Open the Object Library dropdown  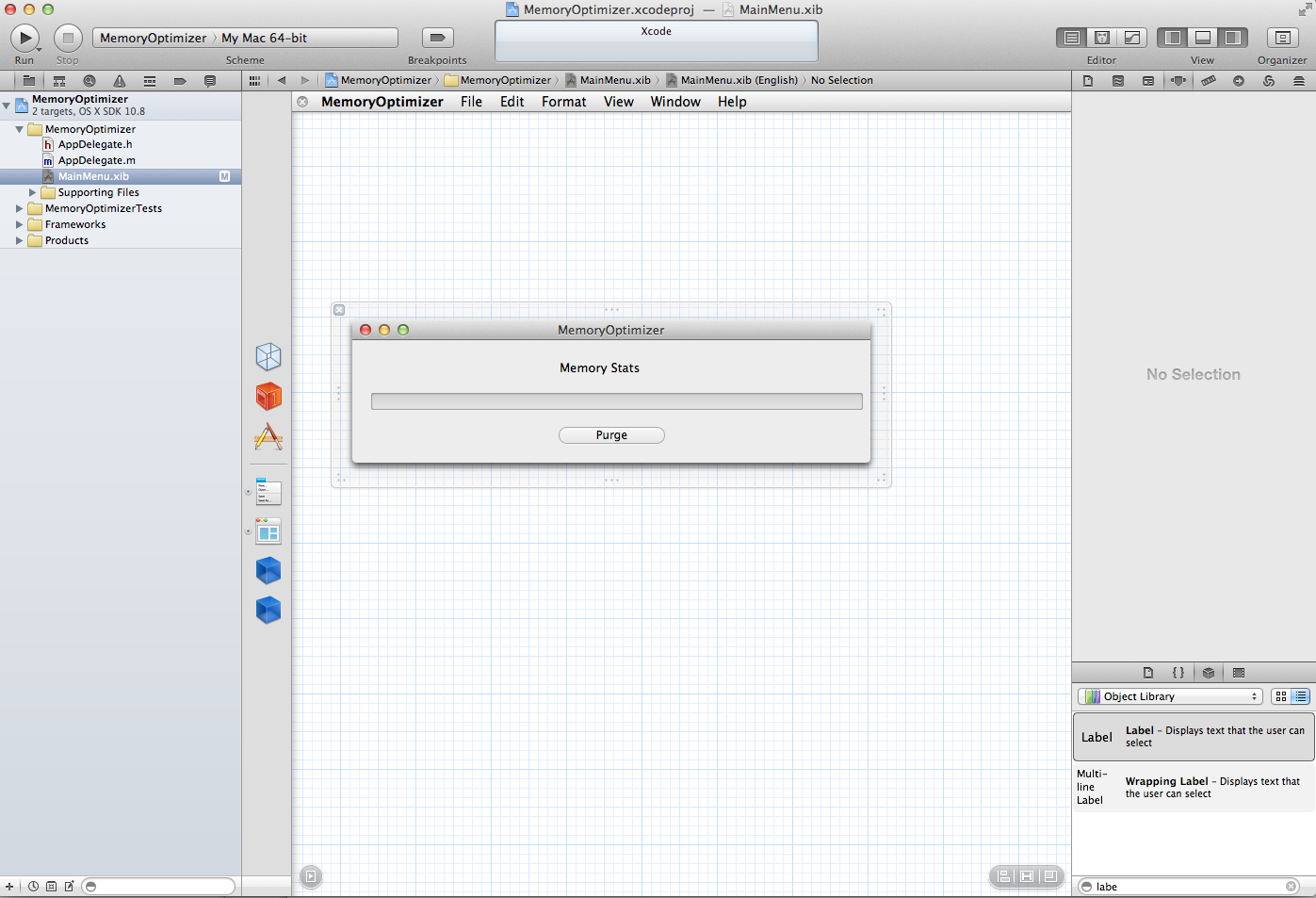[x=1169, y=696]
